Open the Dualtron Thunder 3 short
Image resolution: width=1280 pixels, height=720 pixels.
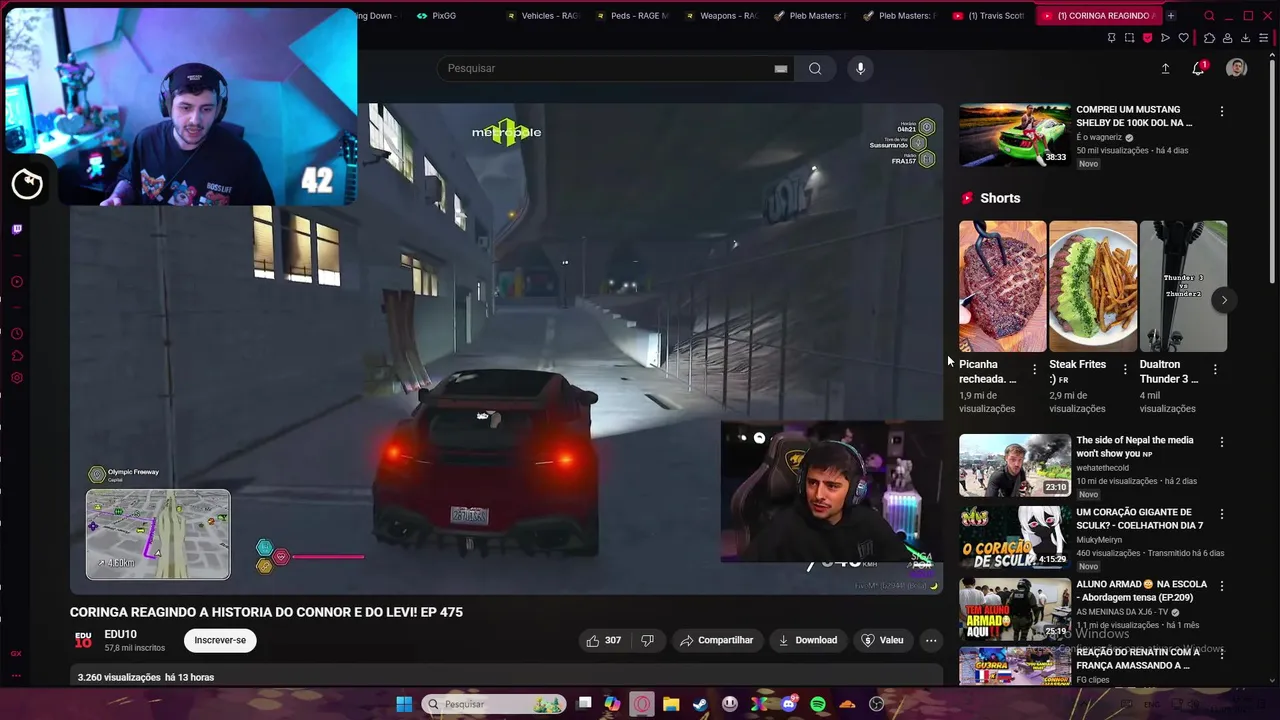point(1183,286)
